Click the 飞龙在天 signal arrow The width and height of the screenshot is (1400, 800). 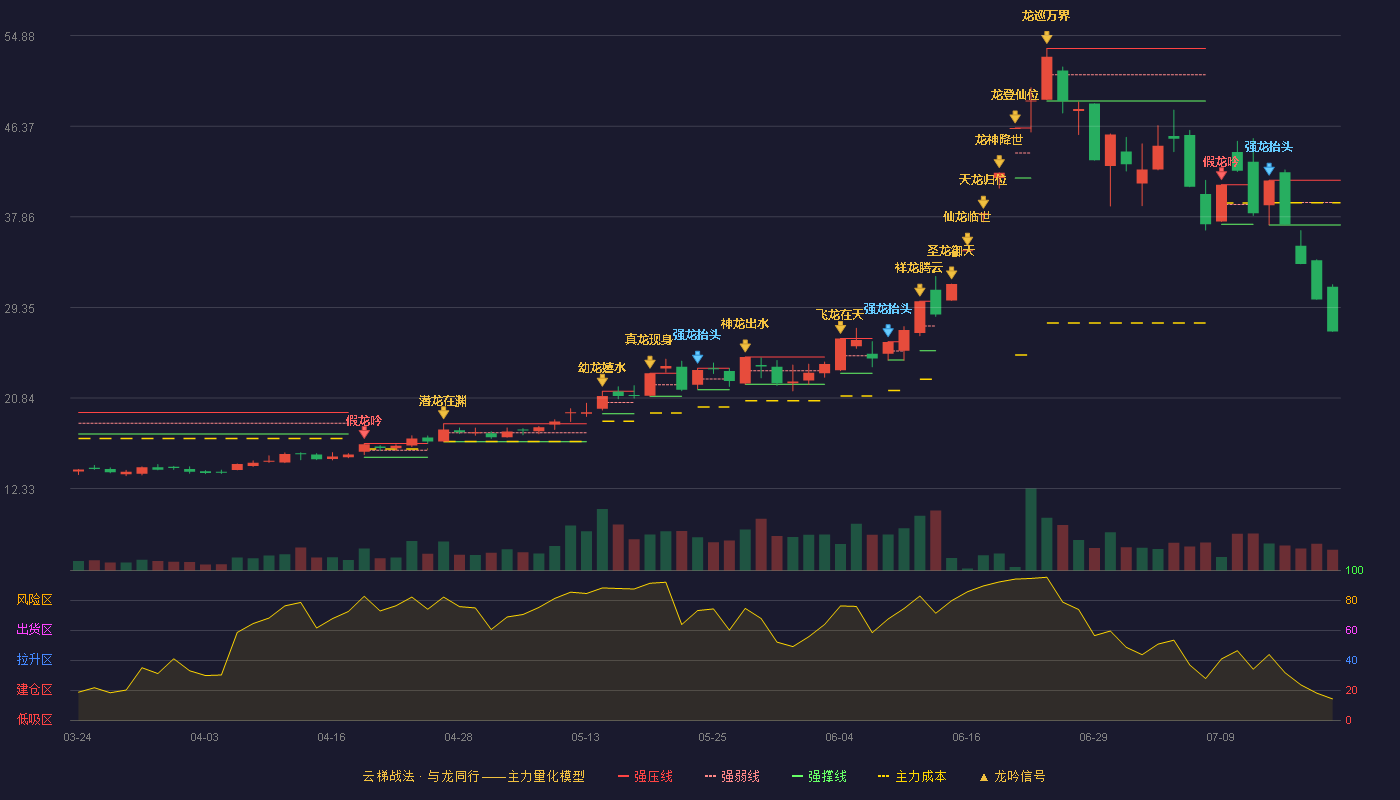pyautogui.click(x=840, y=328)
